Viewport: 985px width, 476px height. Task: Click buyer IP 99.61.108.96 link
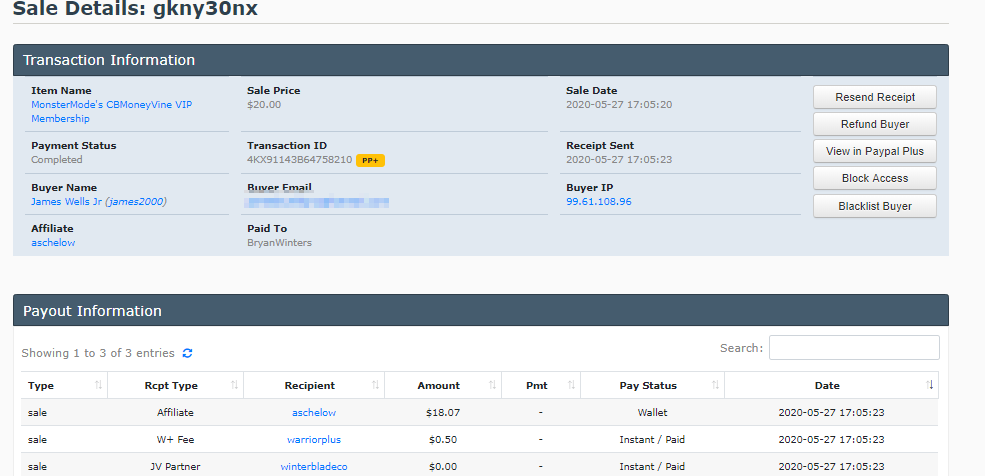pos(599,202)
